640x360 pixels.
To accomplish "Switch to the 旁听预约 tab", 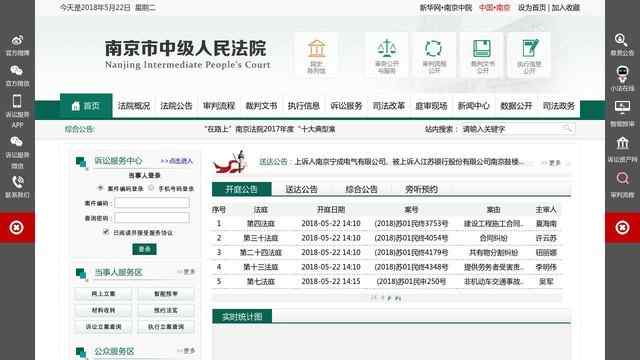I will pyautogui.click(x=421, y=189).
